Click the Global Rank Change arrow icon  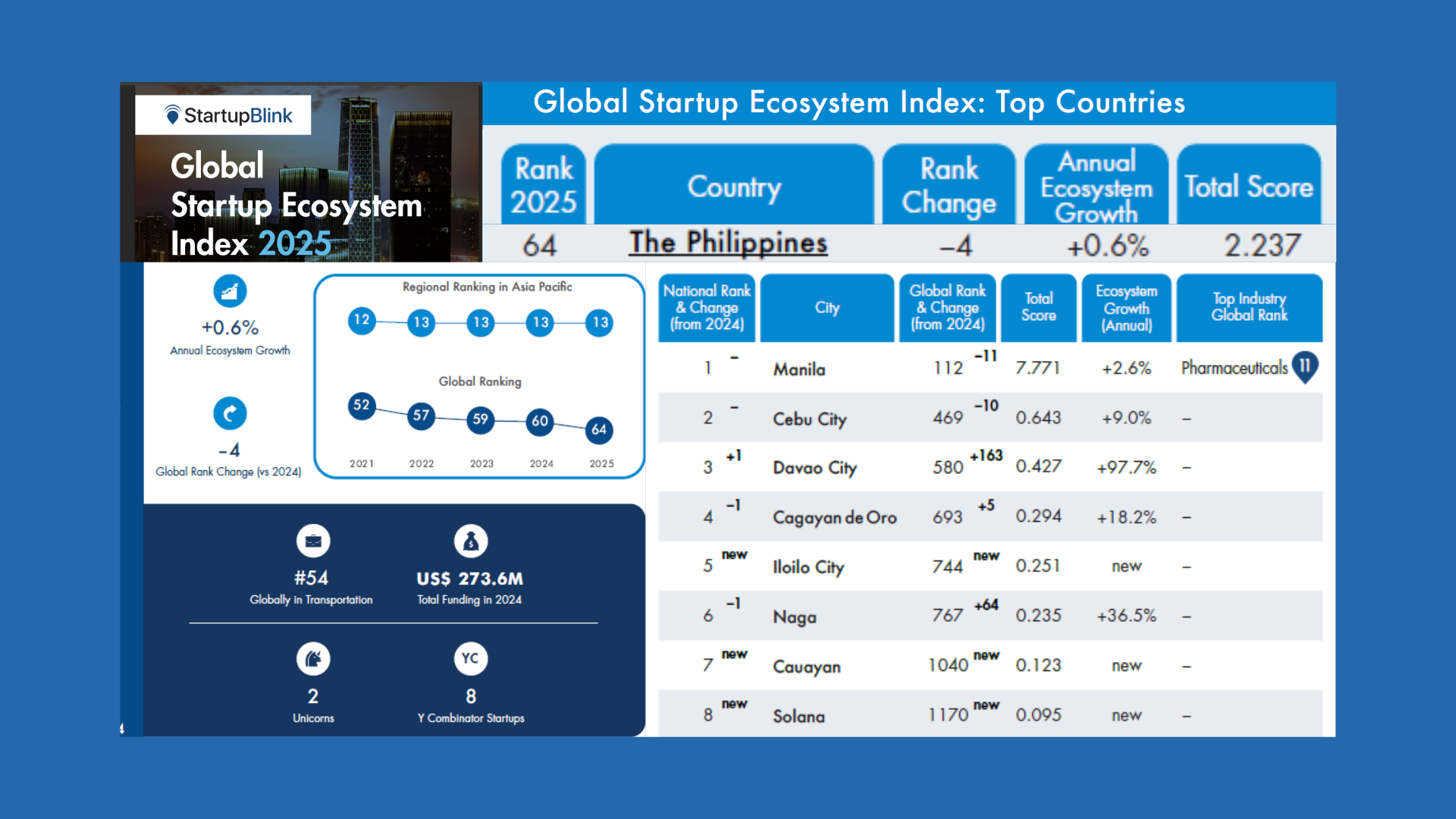(x=230, y=413)
